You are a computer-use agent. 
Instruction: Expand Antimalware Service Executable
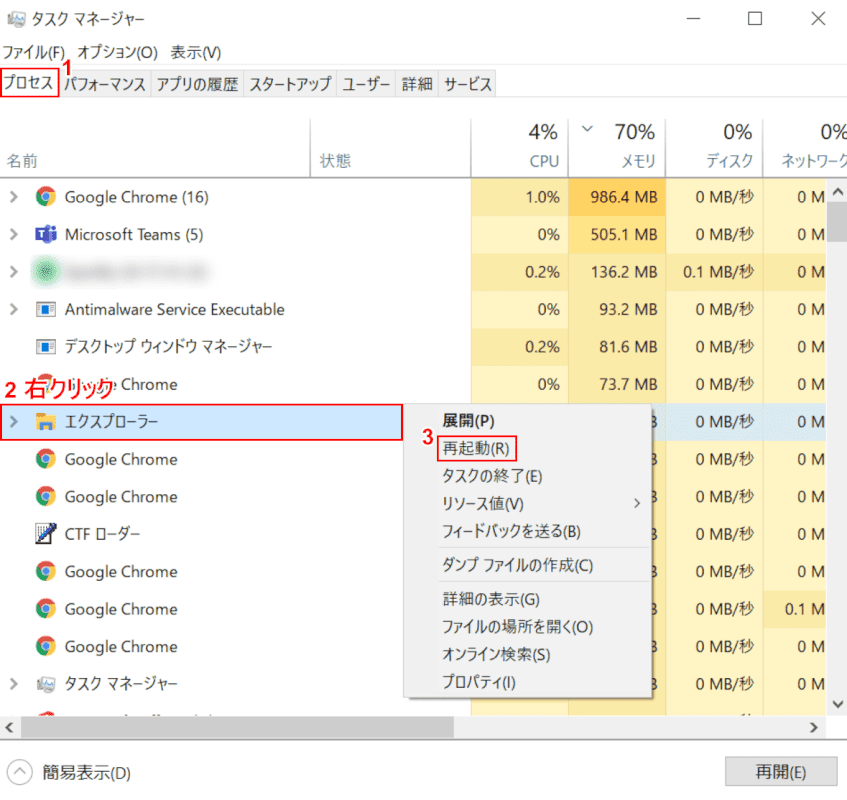coord(14,309)
